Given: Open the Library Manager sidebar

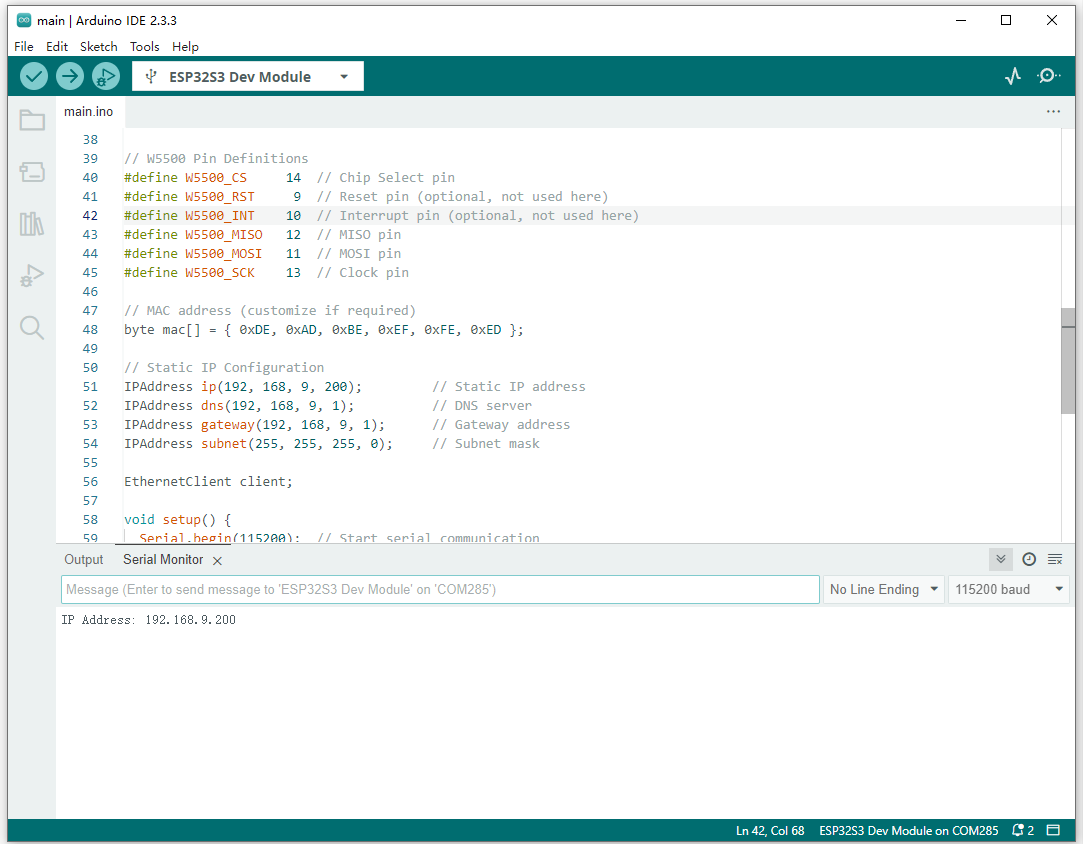Looking at the screenshot, I should pyautogui.click(x=32, y=224).
